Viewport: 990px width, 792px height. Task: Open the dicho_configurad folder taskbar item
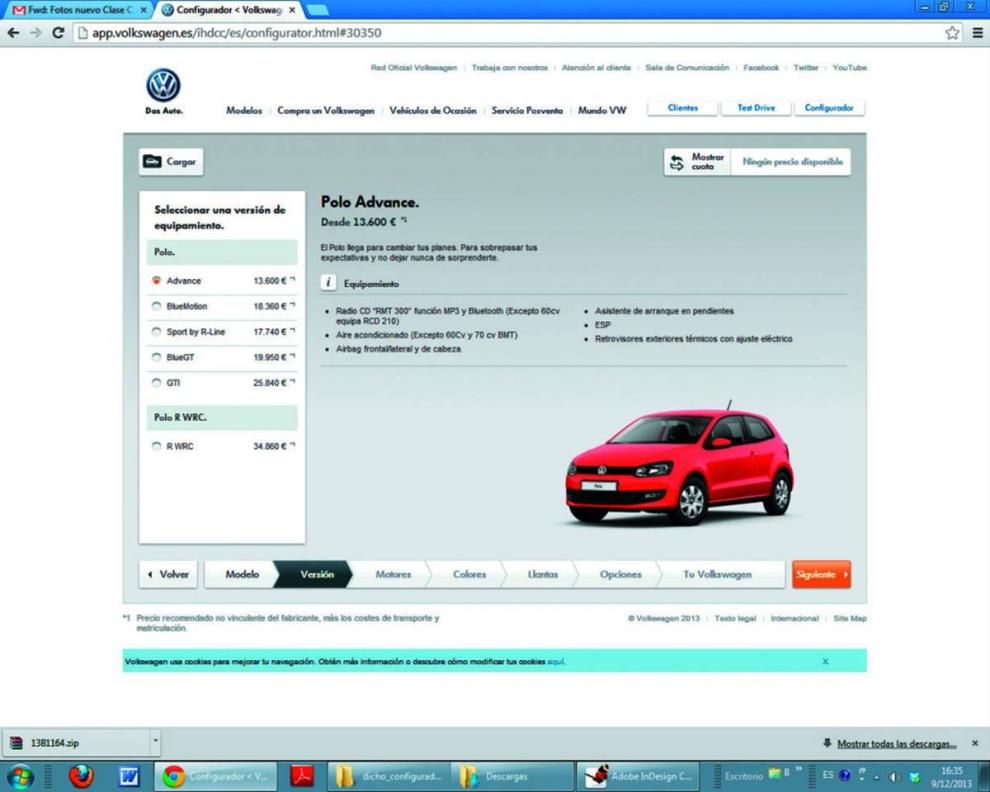pos(390,776)
